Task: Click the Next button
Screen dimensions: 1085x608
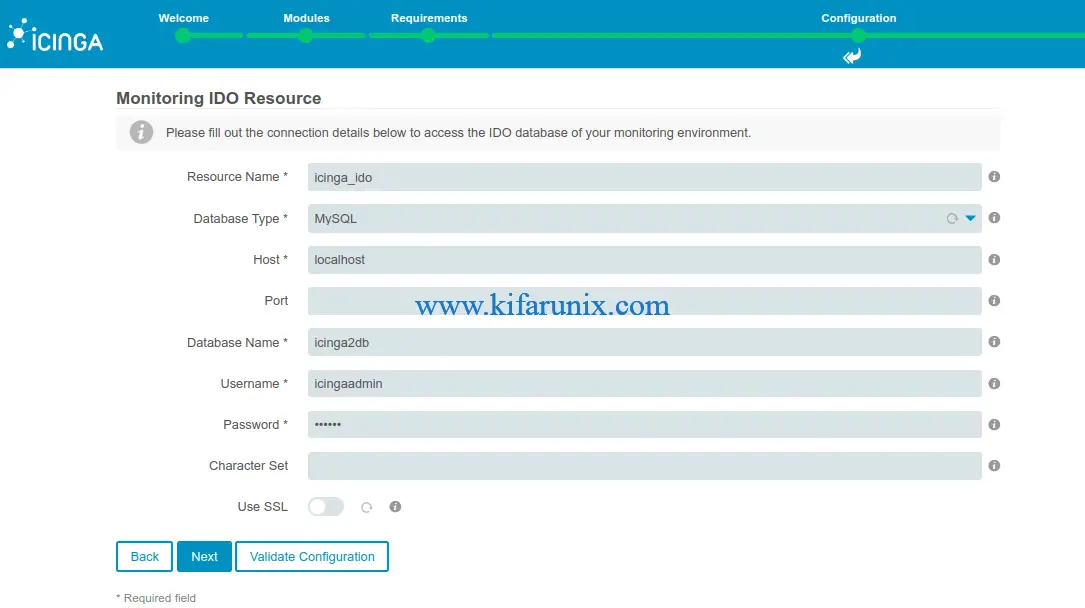Action: coord(204,557)
